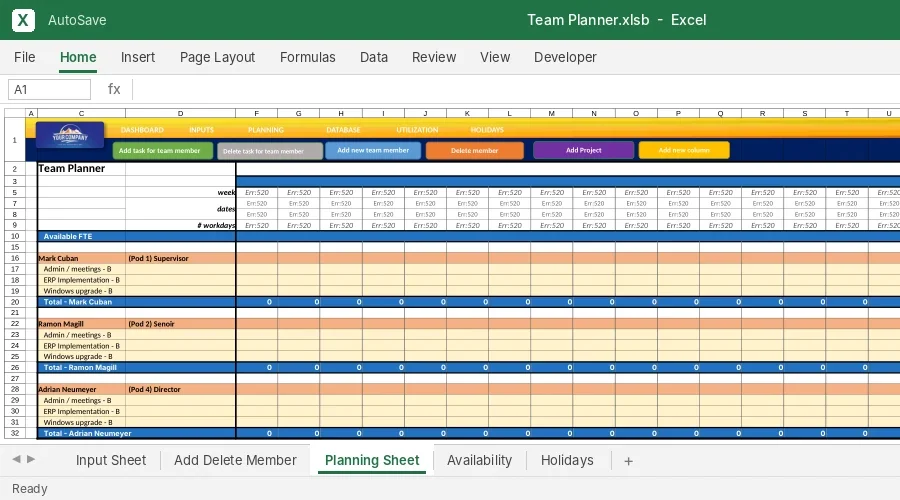Select row 26 header
The height and width of the screenshot is (500, 900).
pyautogui.click(x=15, y=367)
